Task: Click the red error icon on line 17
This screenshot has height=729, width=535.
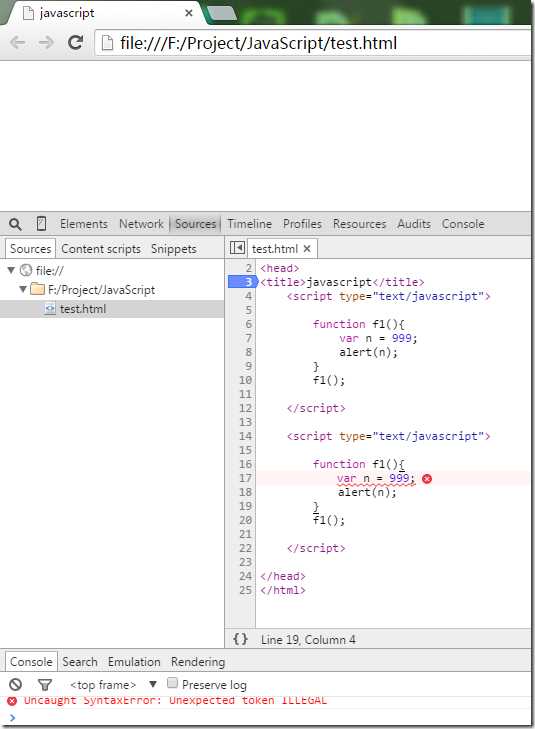Action: [427, 478]
